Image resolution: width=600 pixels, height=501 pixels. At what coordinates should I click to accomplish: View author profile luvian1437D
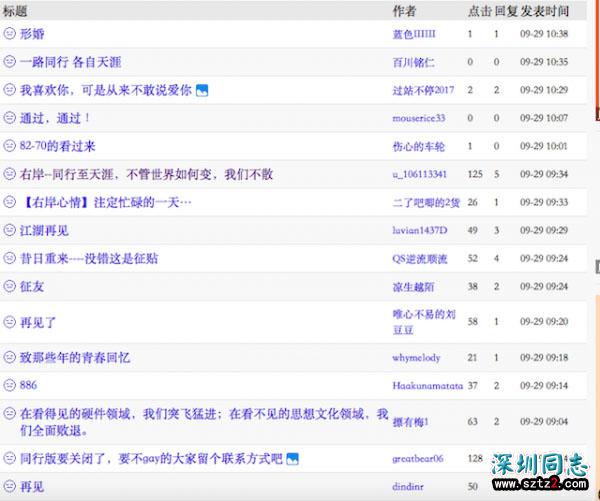click(420, 230)
